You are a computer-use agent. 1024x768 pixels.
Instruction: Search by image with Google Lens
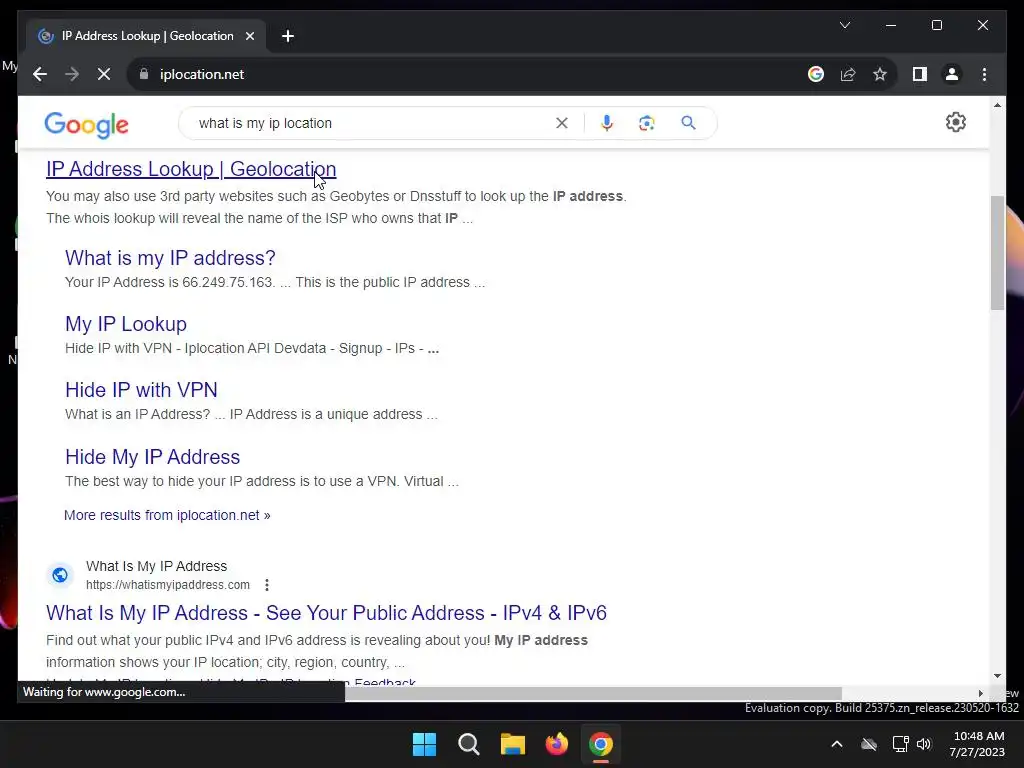(647, 123)
